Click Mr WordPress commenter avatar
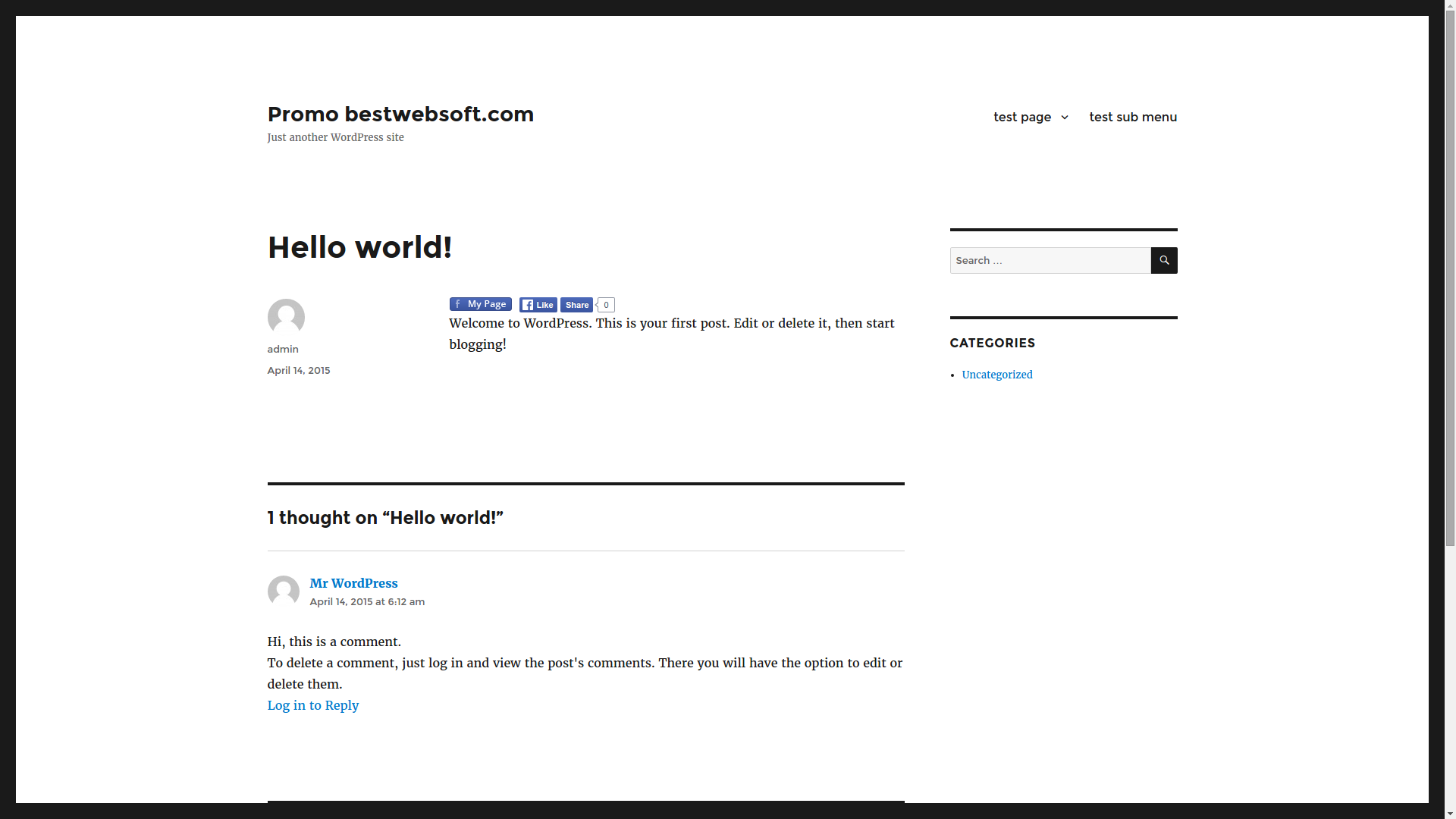Image resolution: width=1456 pixels, height=819 pixels. [283, 591]
